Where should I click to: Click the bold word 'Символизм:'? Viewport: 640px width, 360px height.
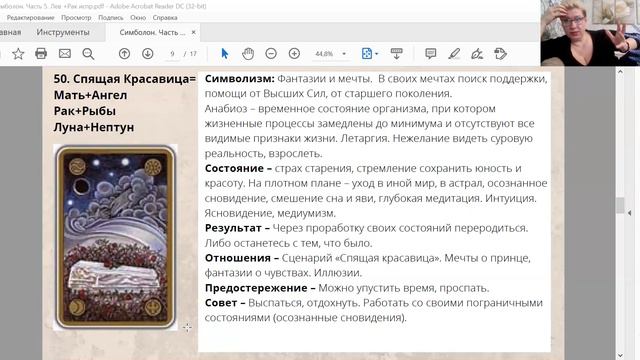[240, 78]
